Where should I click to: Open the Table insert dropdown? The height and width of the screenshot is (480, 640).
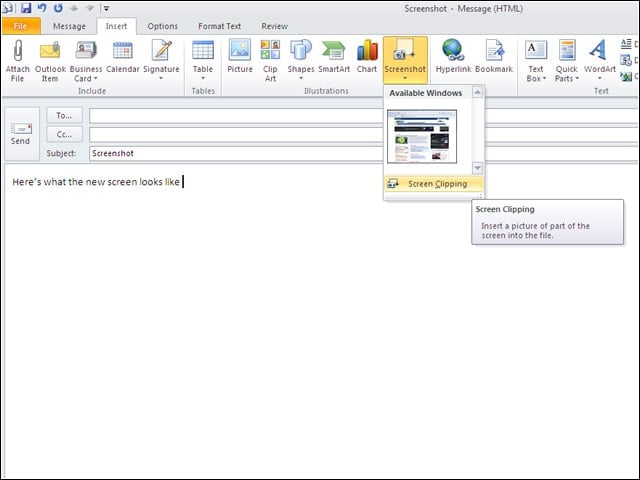pyautogui.click(x=202, y=61)
